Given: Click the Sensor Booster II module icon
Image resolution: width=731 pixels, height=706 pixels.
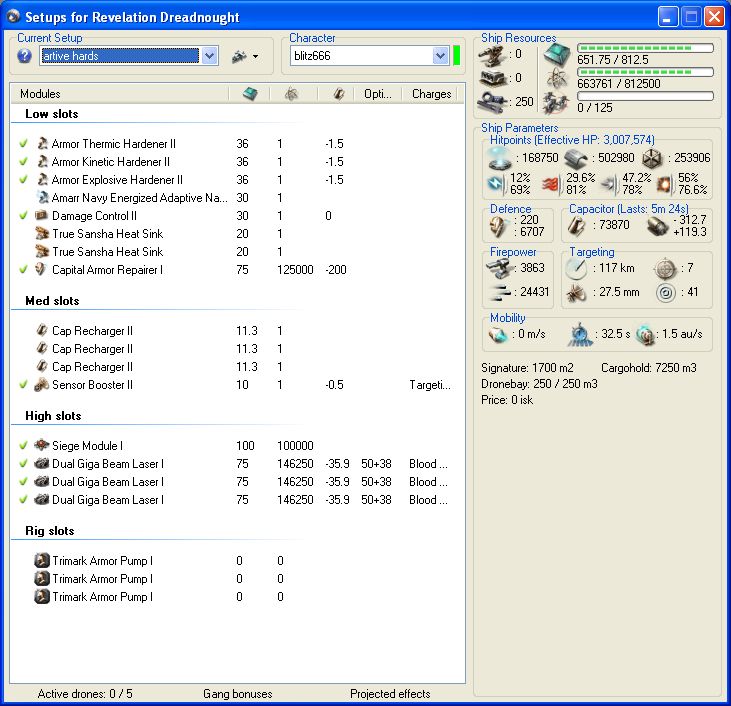Looking at the screenshot, I should 41,385.
